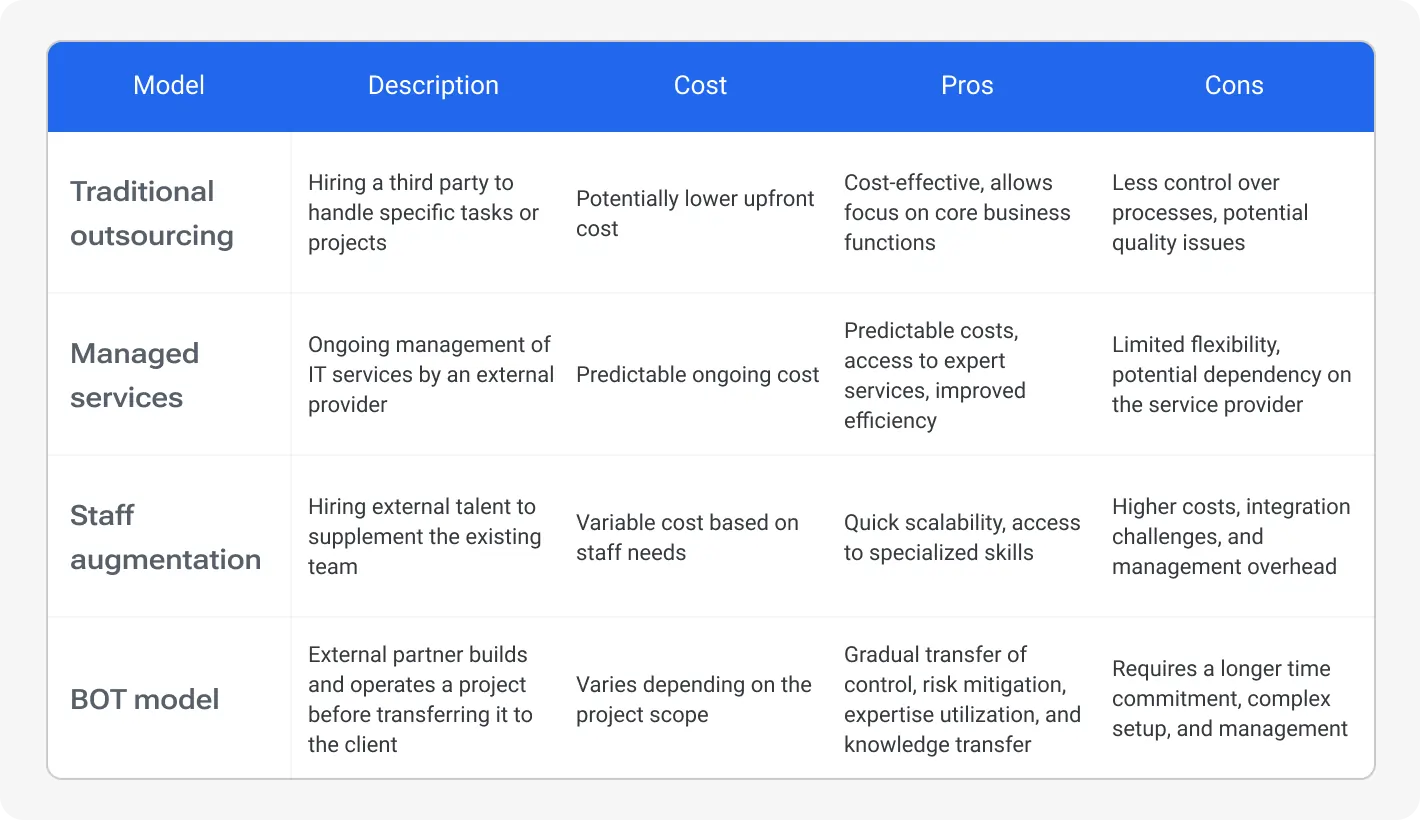Click the Limited flexibility cons cell
The height and width of the screenshot is (820, 1420).
[1232, 375]
